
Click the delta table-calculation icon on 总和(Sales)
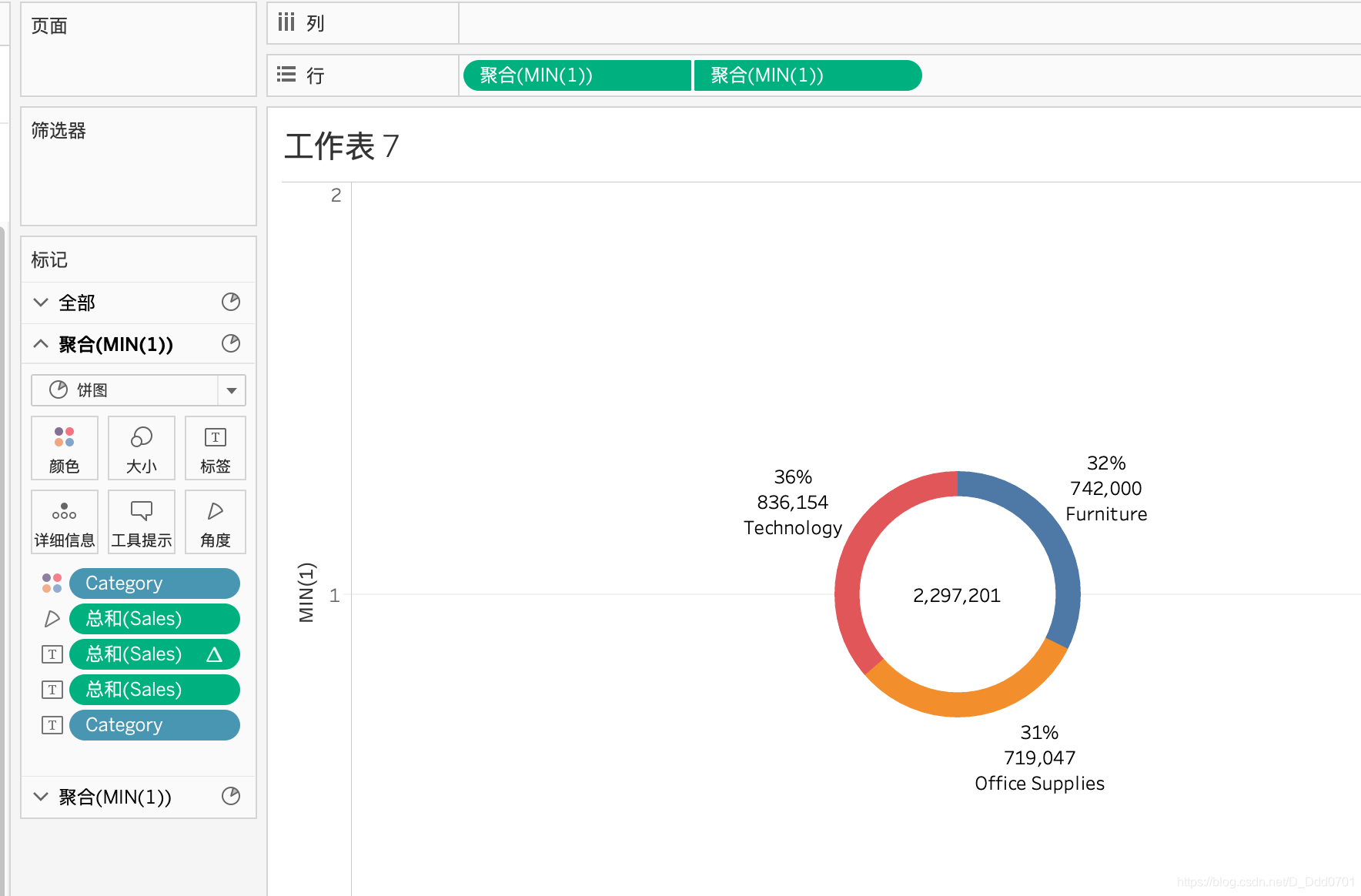[215, 654]
